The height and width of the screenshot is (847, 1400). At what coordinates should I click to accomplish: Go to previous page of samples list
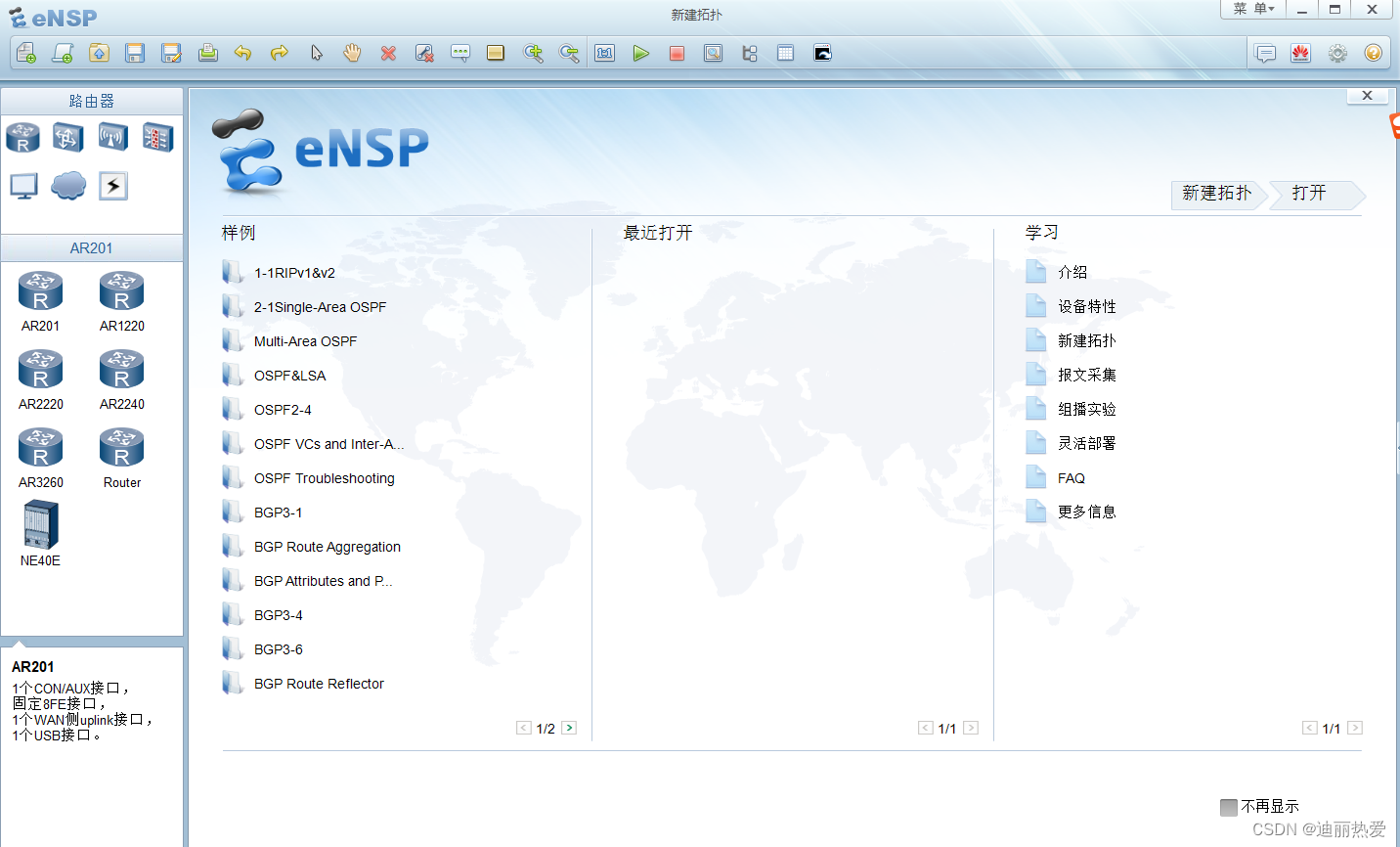[x=524, y=728]
